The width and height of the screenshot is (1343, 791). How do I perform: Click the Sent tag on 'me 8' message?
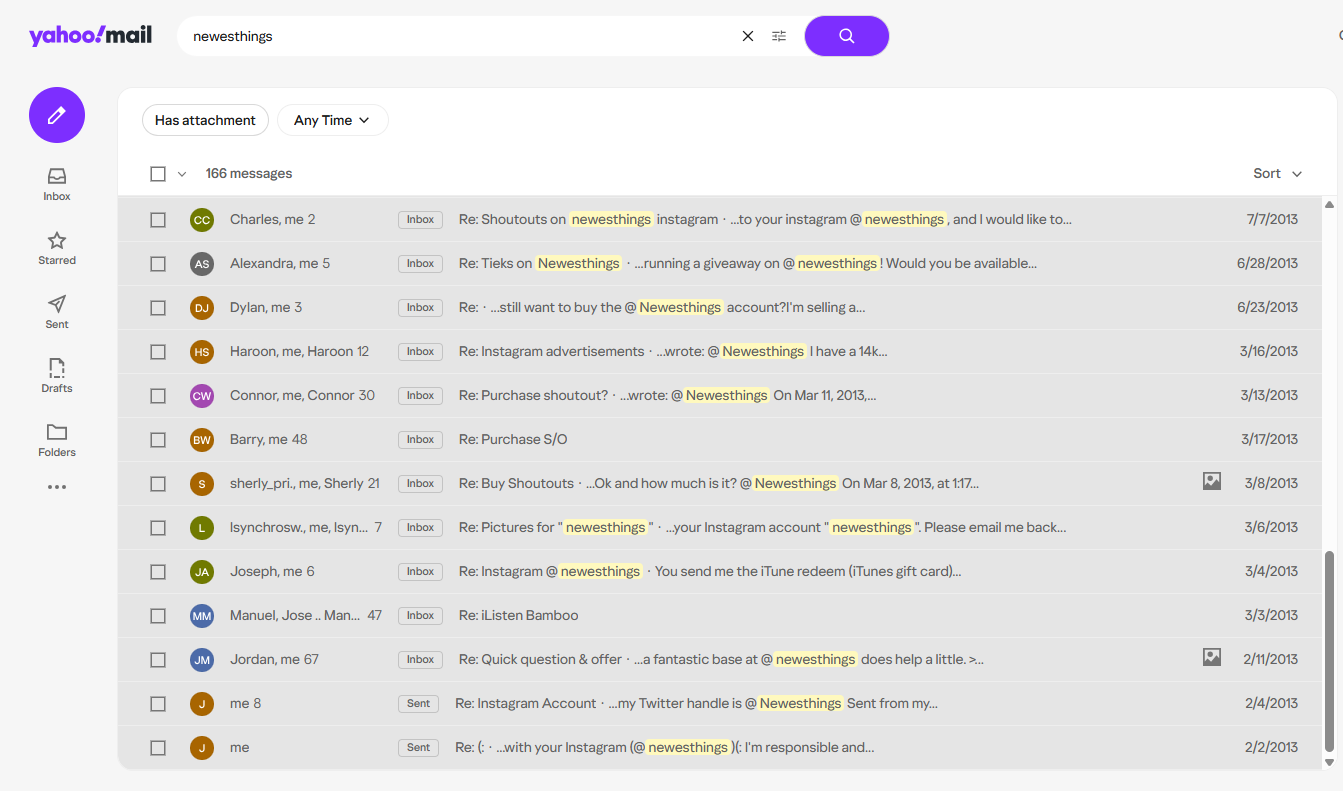coord(418,704)
